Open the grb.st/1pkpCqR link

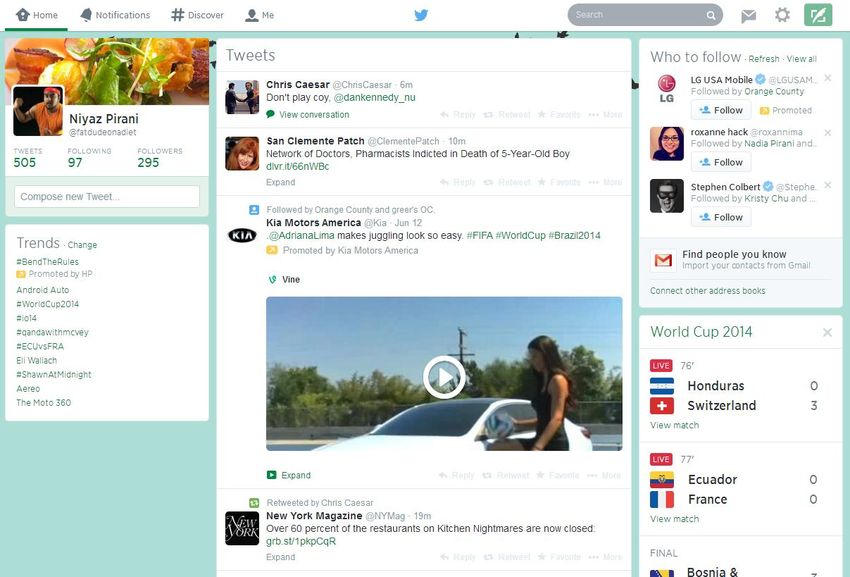(x=301, y=541)
